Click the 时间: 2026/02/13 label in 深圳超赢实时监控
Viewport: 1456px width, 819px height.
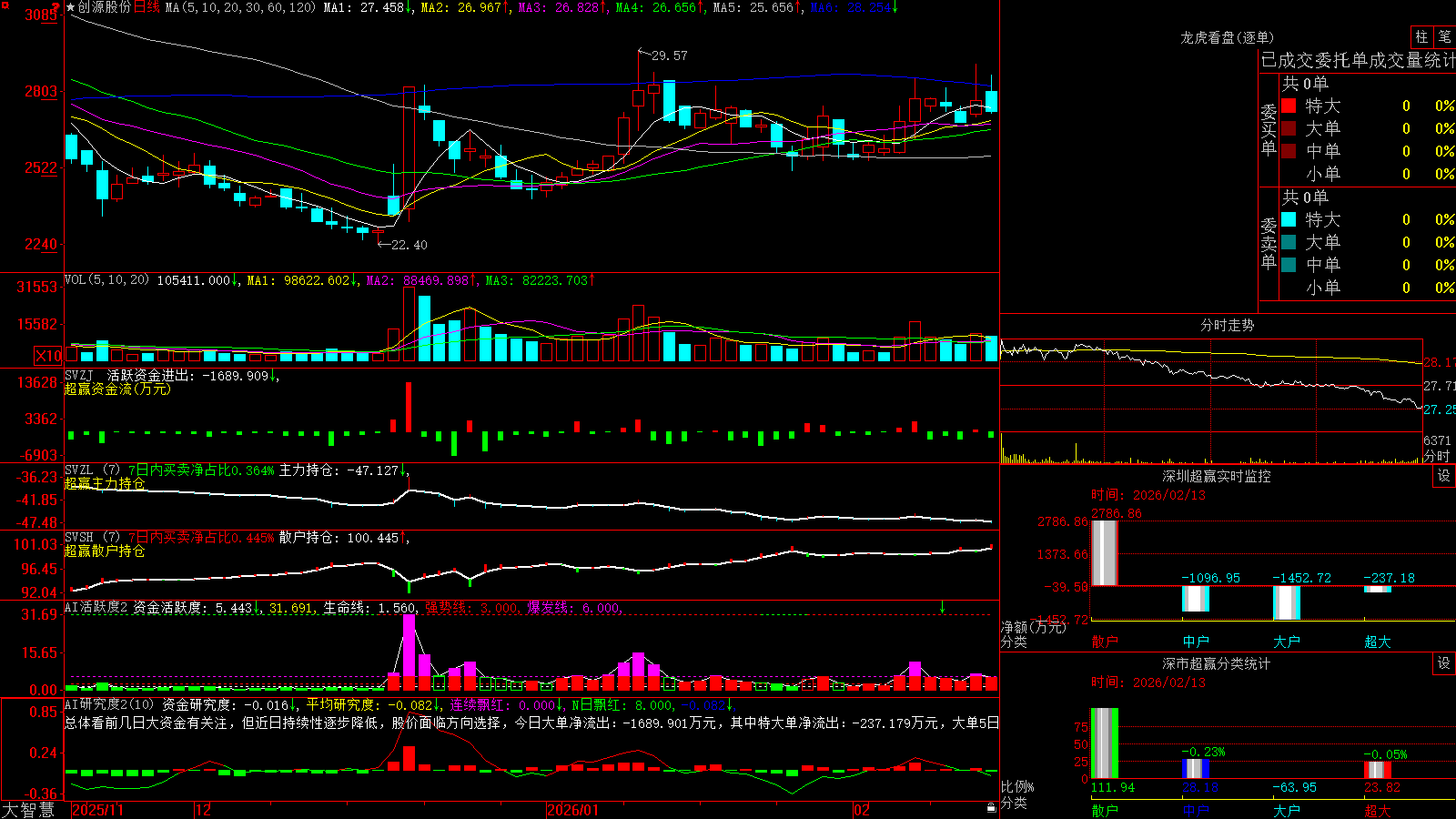[x=1148, y=495]
